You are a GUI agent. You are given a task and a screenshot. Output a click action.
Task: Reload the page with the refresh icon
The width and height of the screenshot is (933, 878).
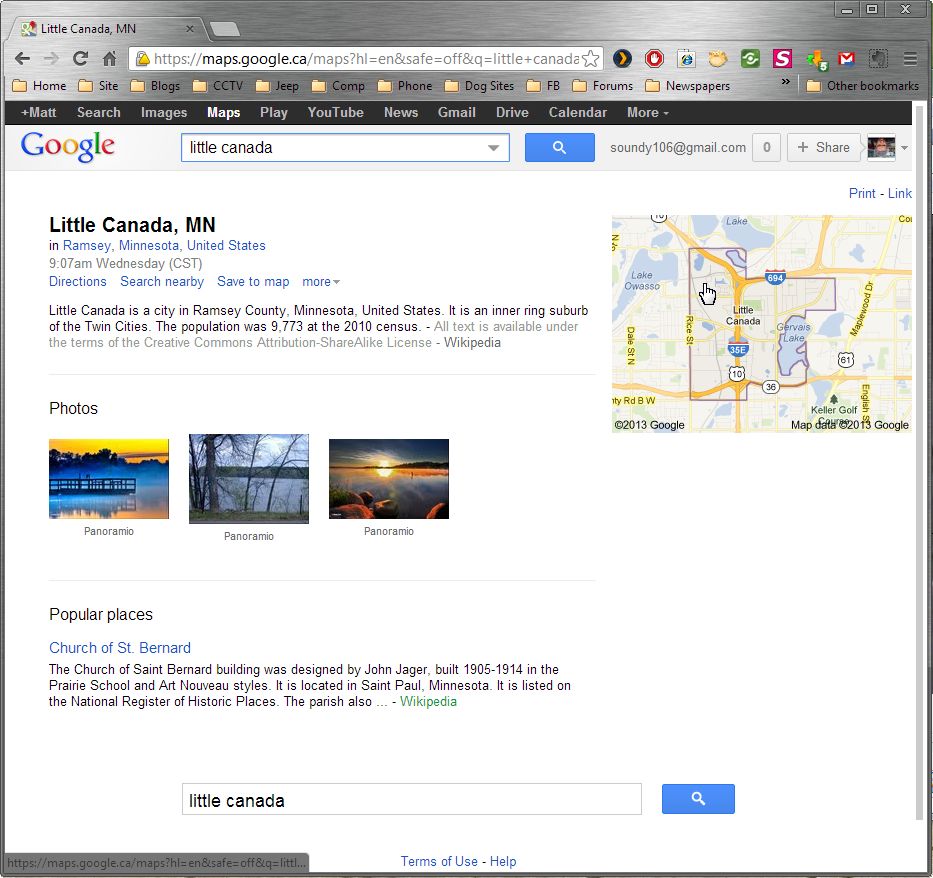coord(80,58)
